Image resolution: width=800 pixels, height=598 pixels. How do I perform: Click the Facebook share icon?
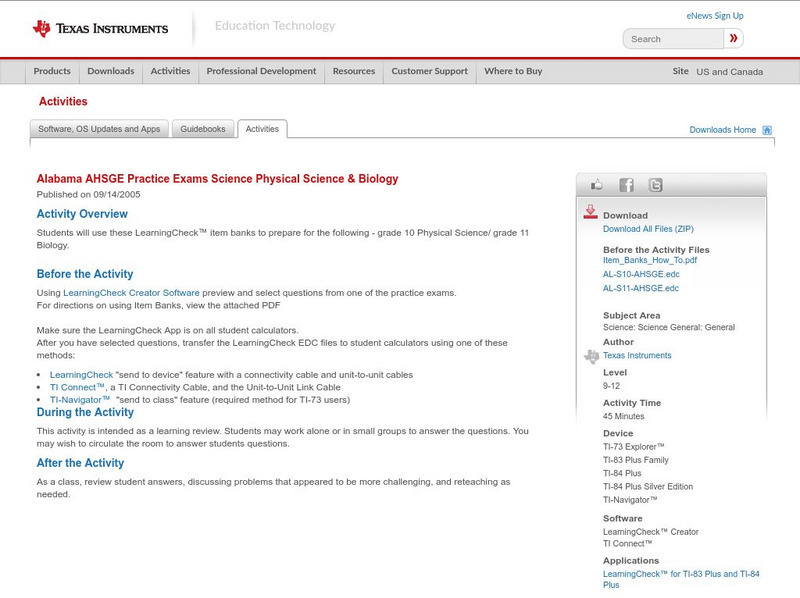pyautogui.click(x=626, y=183)
